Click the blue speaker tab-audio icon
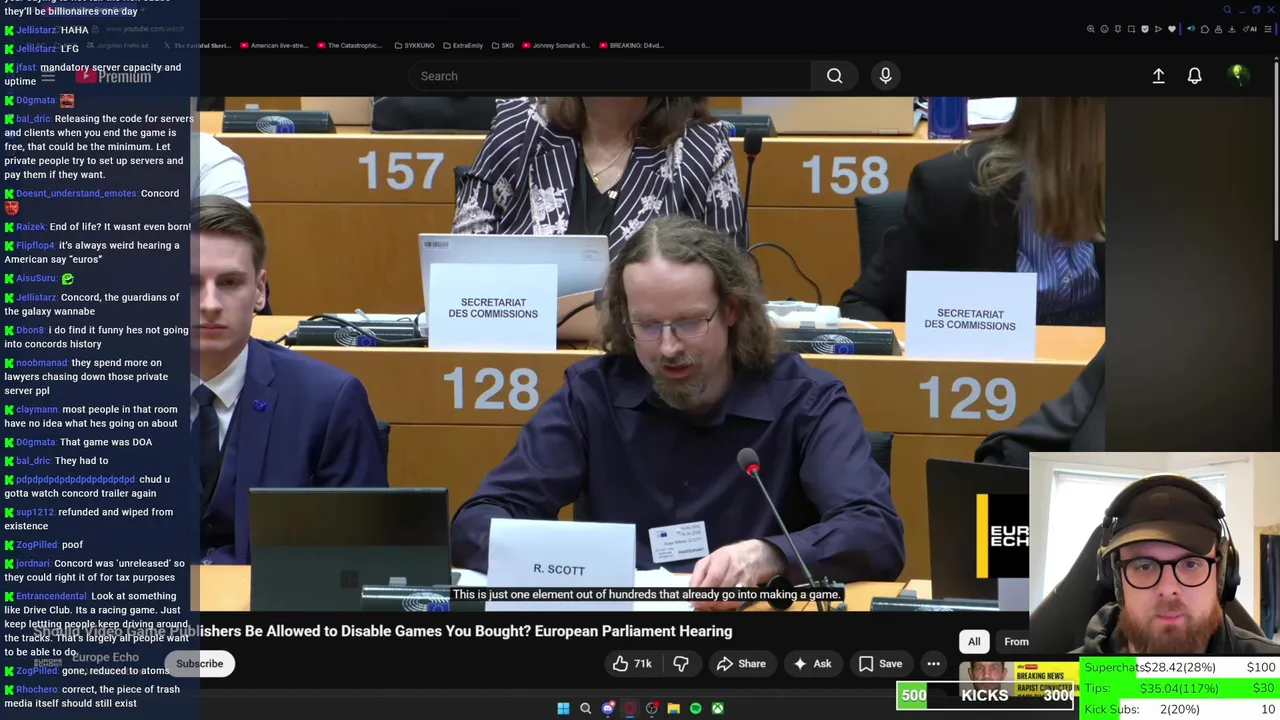Screen dimensions: 1280x720 point(1191,29)
